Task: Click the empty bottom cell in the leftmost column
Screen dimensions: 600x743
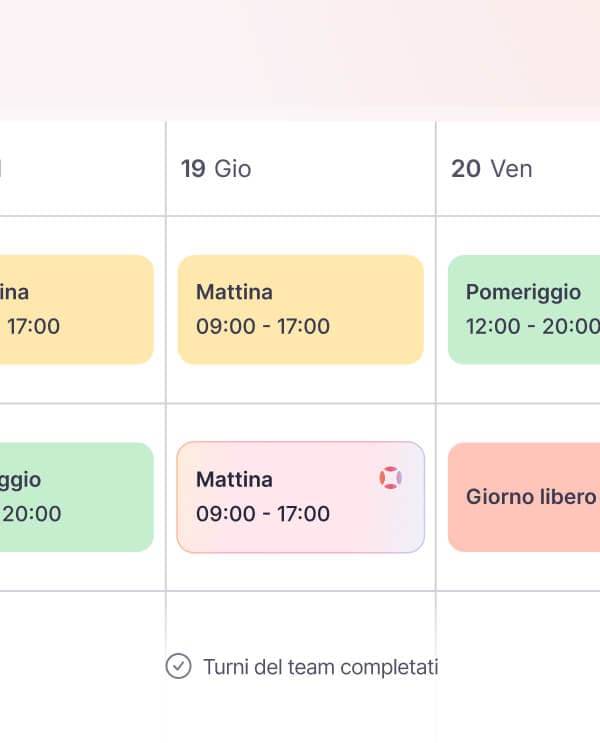Action: pyautogui.click(x=82, y=660)
